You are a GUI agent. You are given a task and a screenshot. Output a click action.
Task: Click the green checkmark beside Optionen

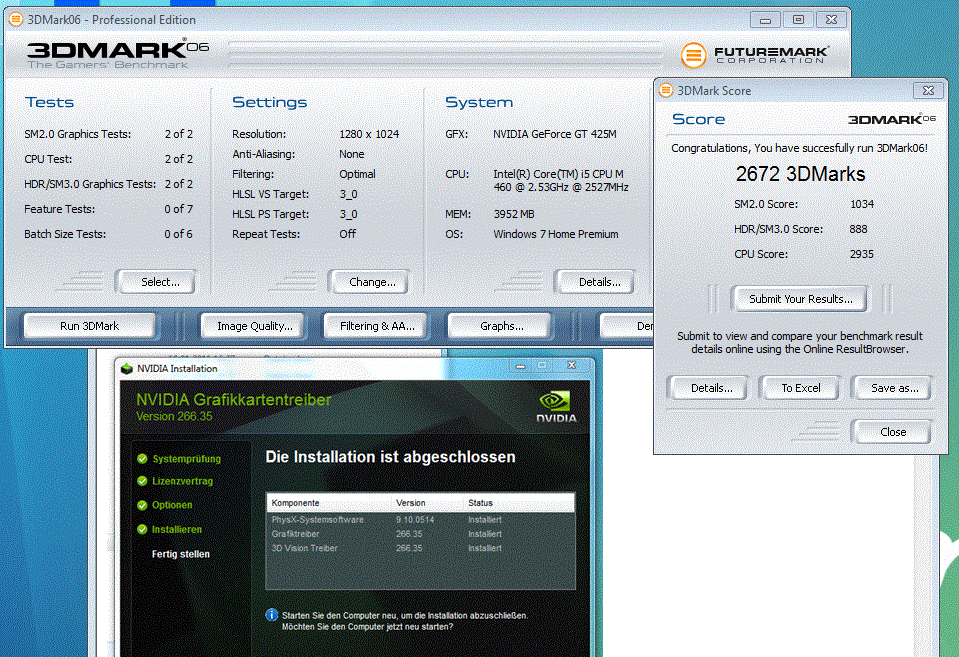(143, 505)
